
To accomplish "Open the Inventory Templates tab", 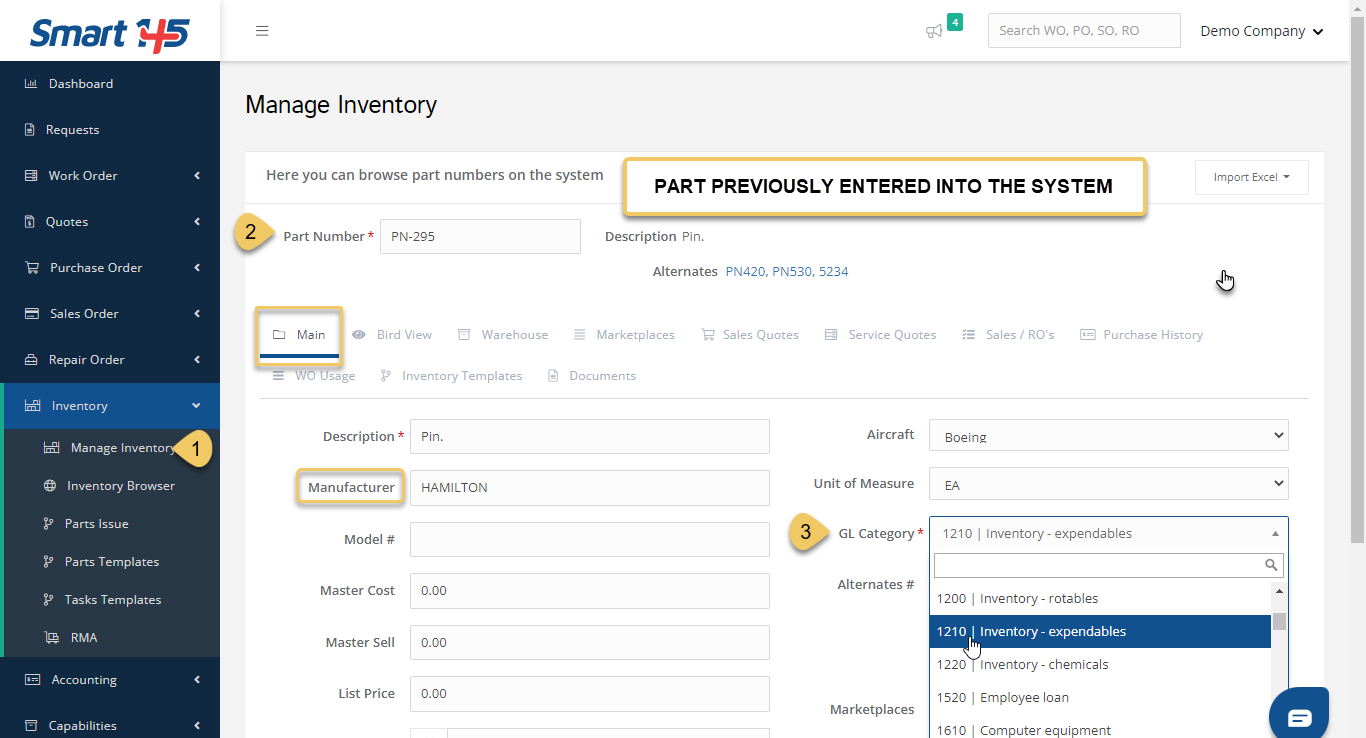I will [x=451, y=376].
